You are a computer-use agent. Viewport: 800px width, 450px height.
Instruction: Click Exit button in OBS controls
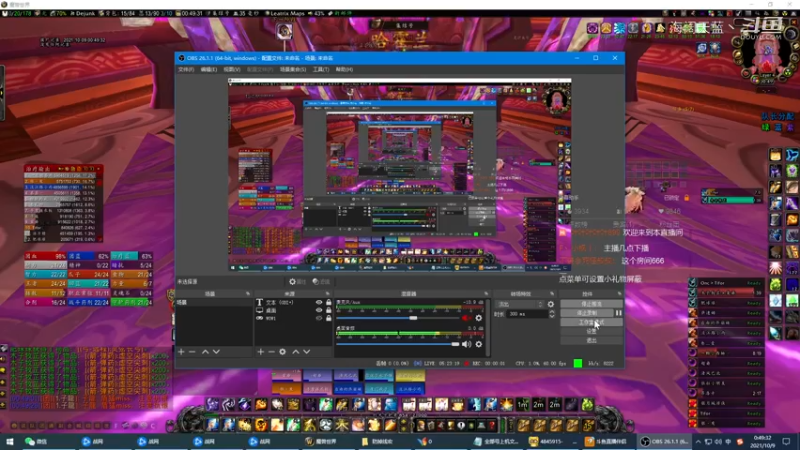coord(591,340)
